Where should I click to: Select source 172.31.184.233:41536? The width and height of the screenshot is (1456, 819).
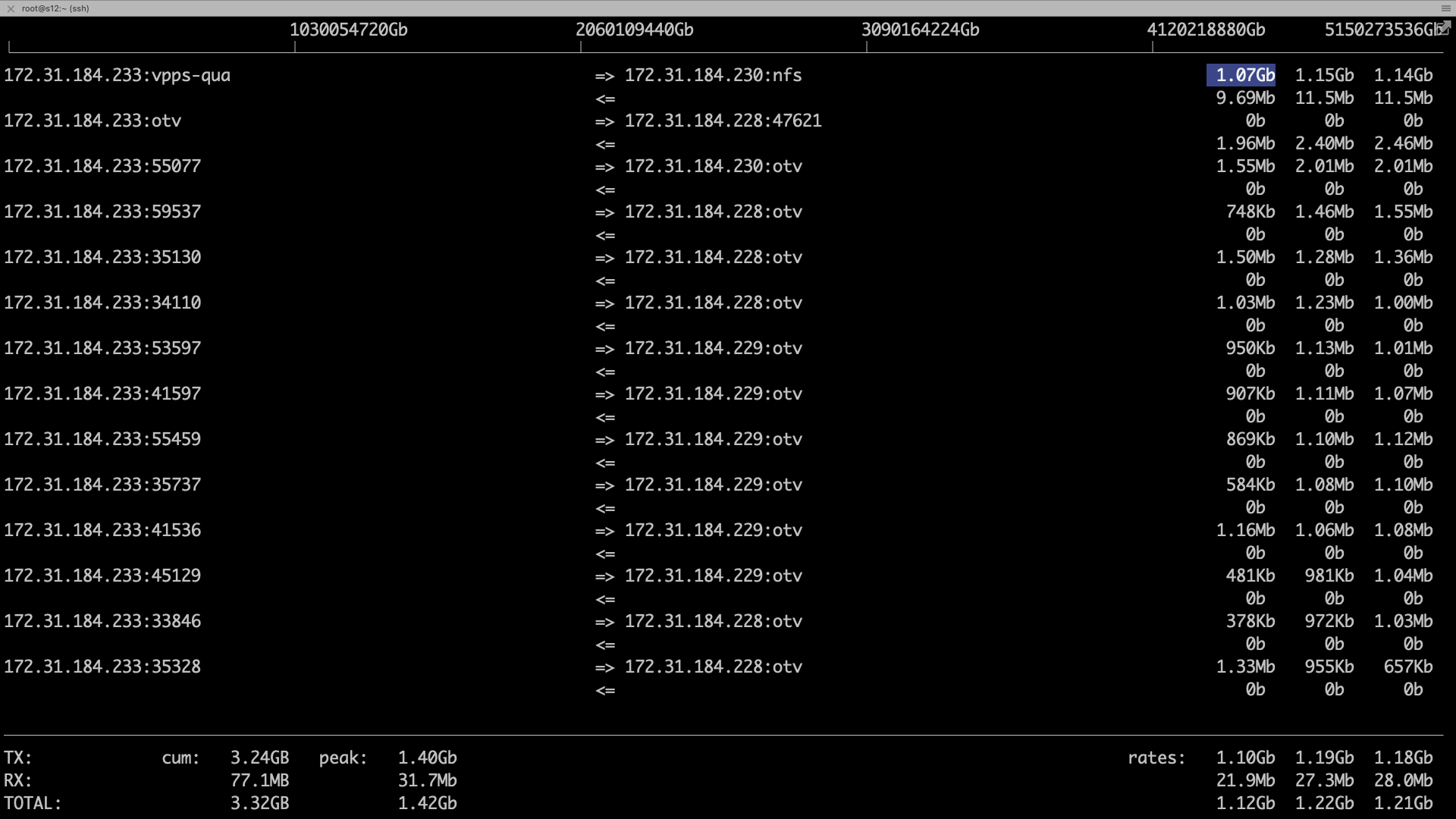[102, 530]
